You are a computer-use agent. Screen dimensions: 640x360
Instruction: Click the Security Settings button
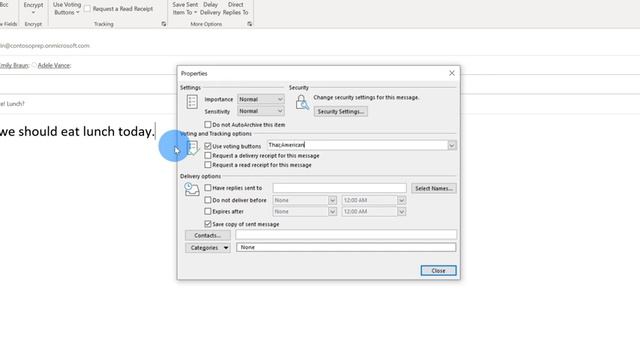click(340, 111)
